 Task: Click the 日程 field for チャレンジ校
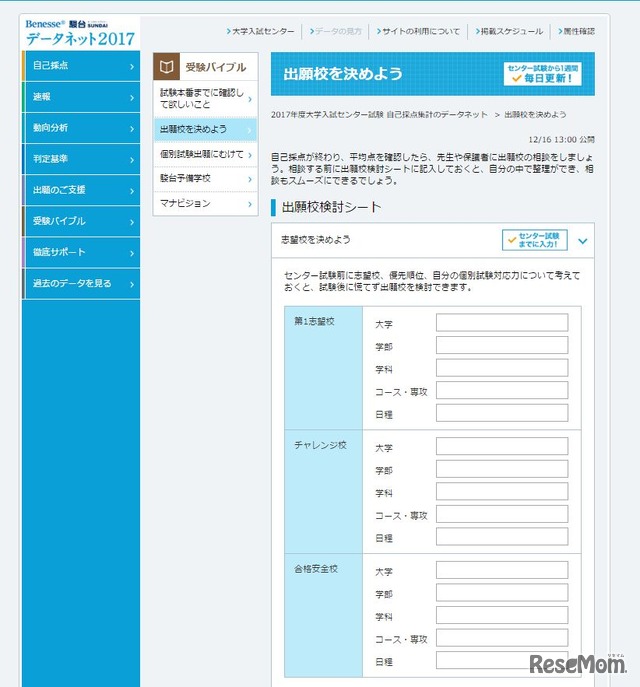(x=502, y=537)
